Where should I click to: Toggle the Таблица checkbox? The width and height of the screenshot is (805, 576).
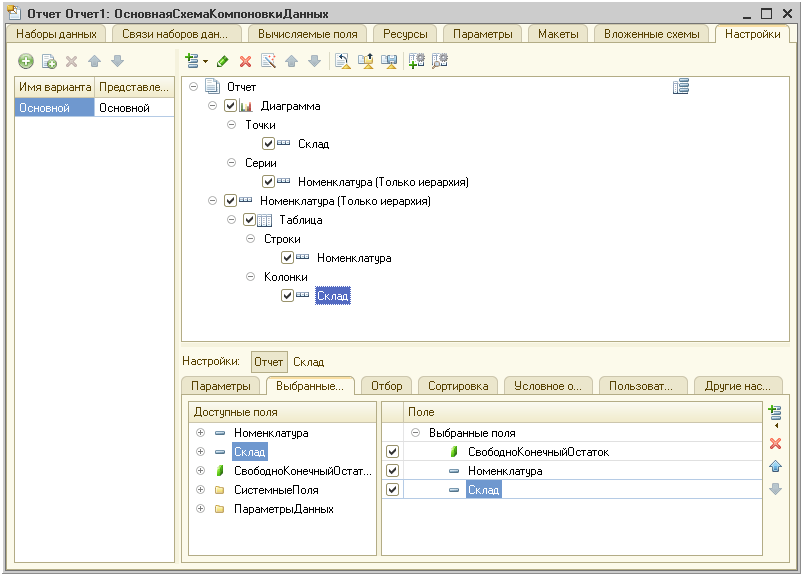click(x=250, y=220)
